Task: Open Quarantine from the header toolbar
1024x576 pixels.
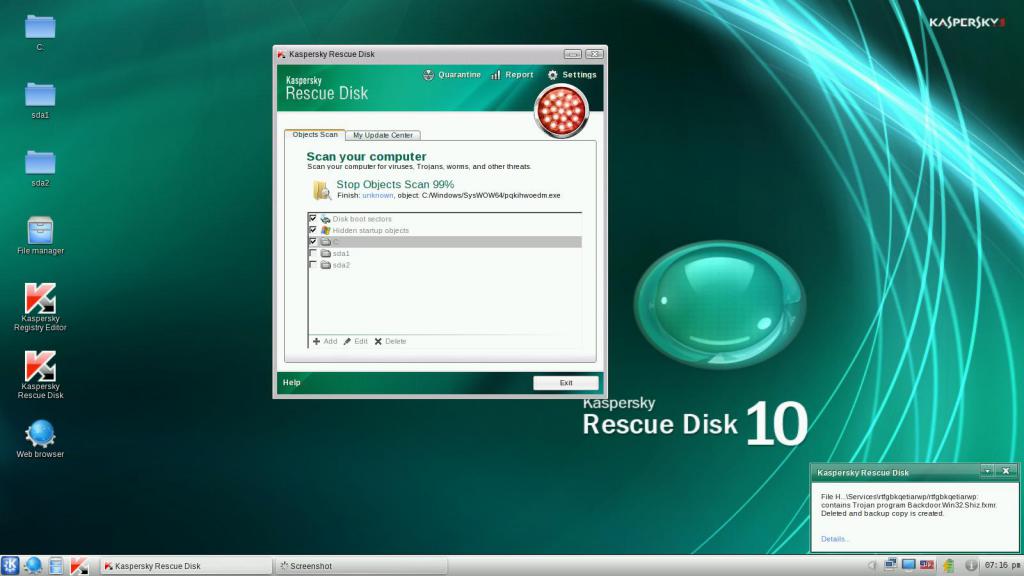Action: pos(452,75)
